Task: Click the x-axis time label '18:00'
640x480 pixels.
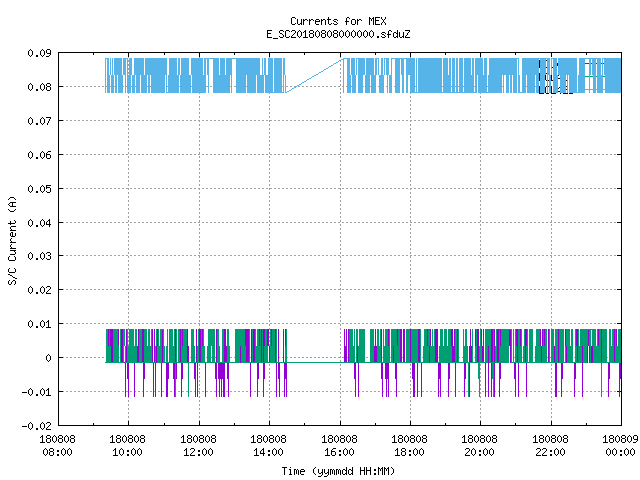Action: [409, 452]
